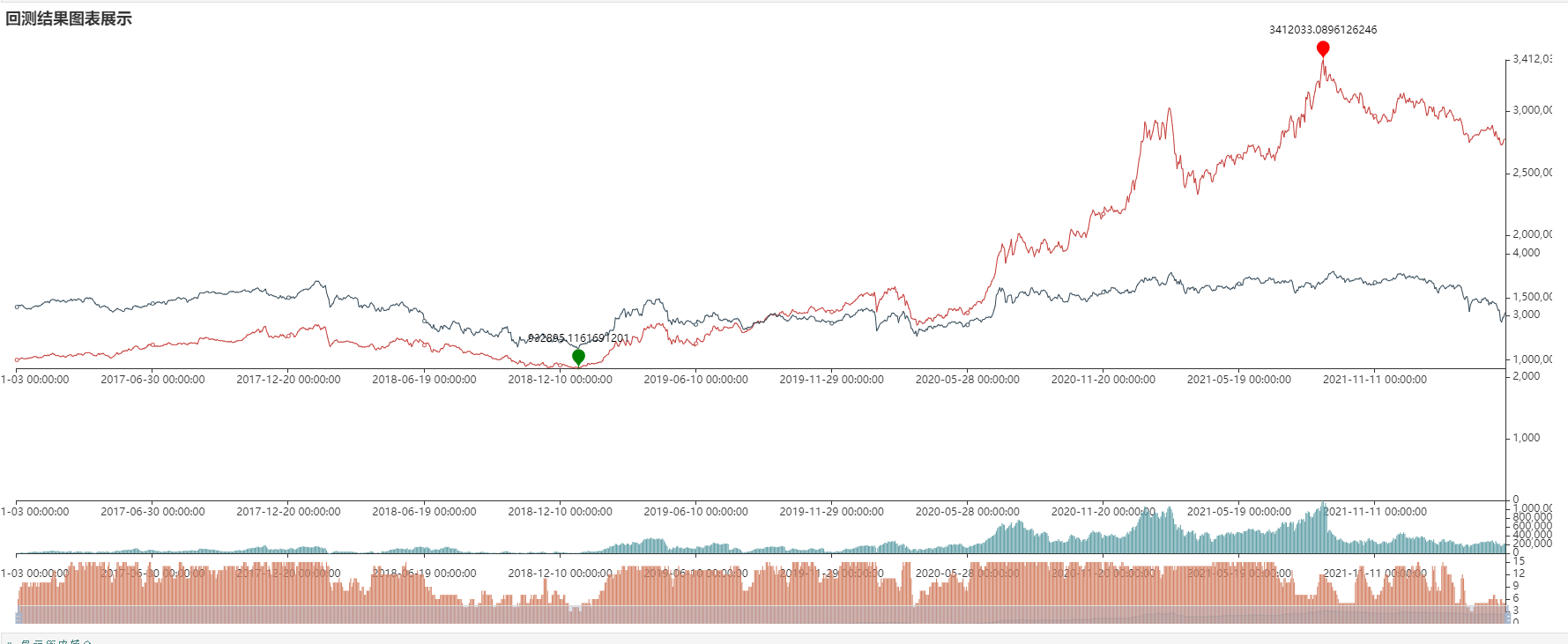Click y-axis tick label 12 on bottom chart
Viewport: 1568px width, 644px height.
pyautogui.click(x=1519, y=574)
